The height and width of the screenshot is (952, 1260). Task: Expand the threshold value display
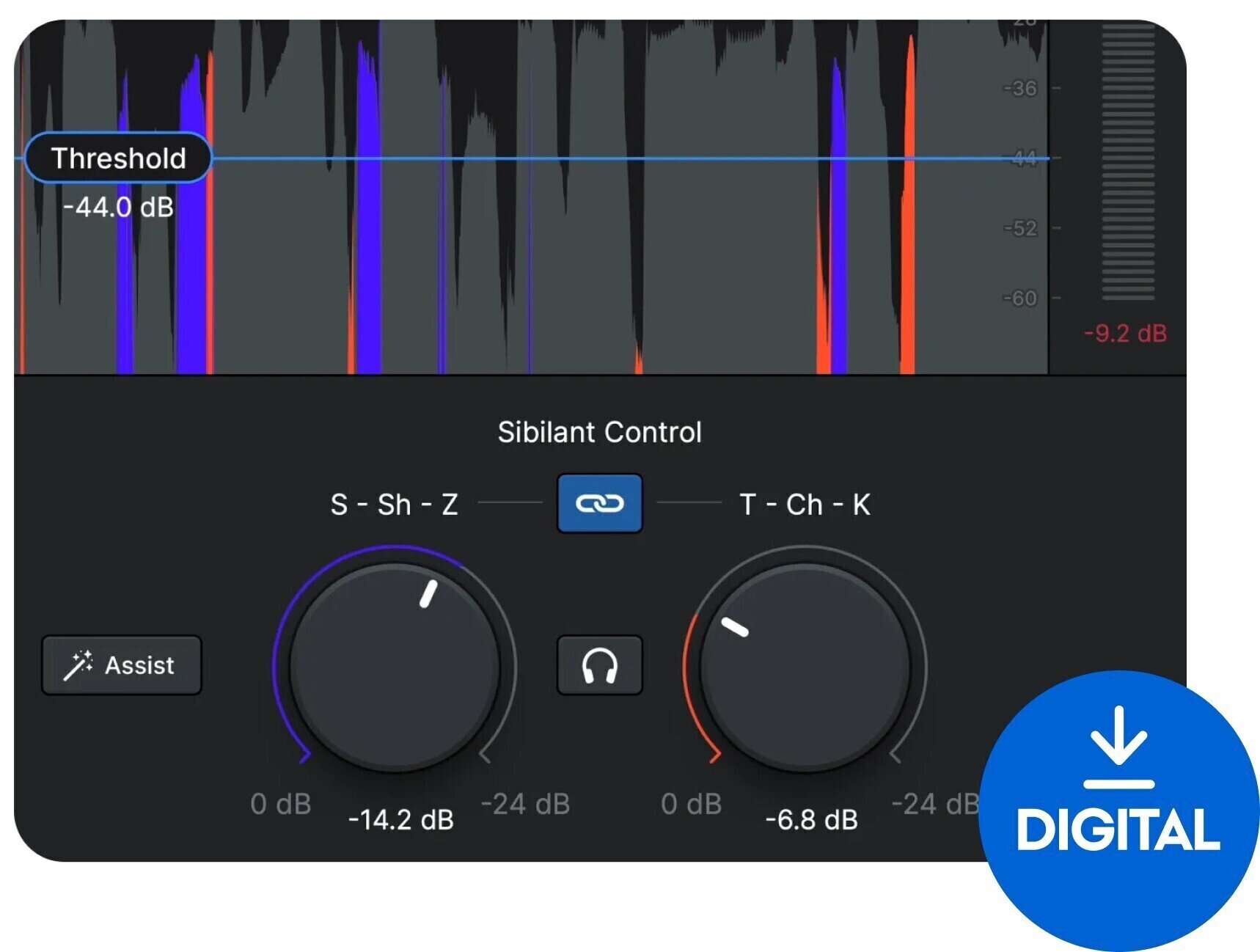click(119, 208)
